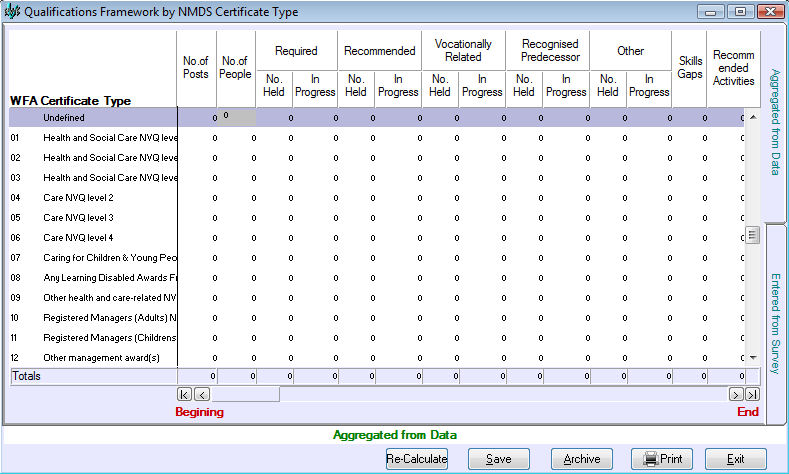Viewport: 789px width, 474px height.
Task: Click No.of Posts total value
Action: 197,376
